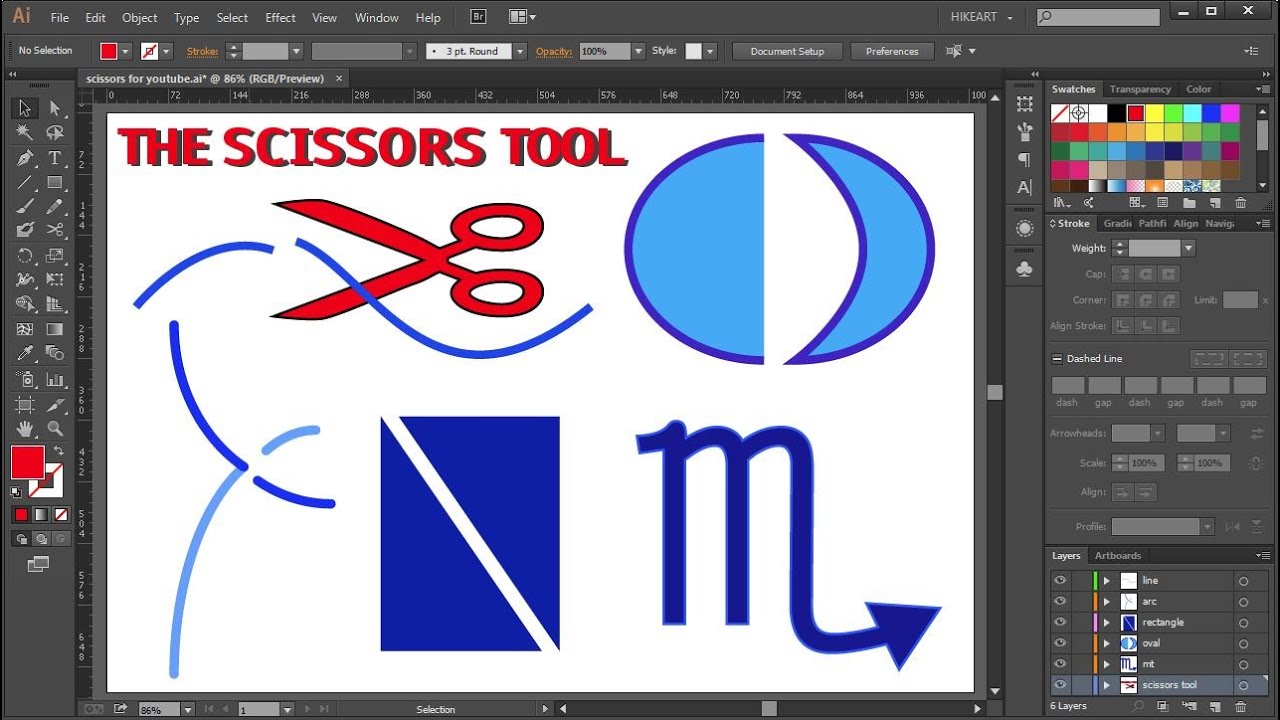Click the Opacity link in control bar
The image size is (1280, 720).
pyautogui.click(x=553, y=51)
